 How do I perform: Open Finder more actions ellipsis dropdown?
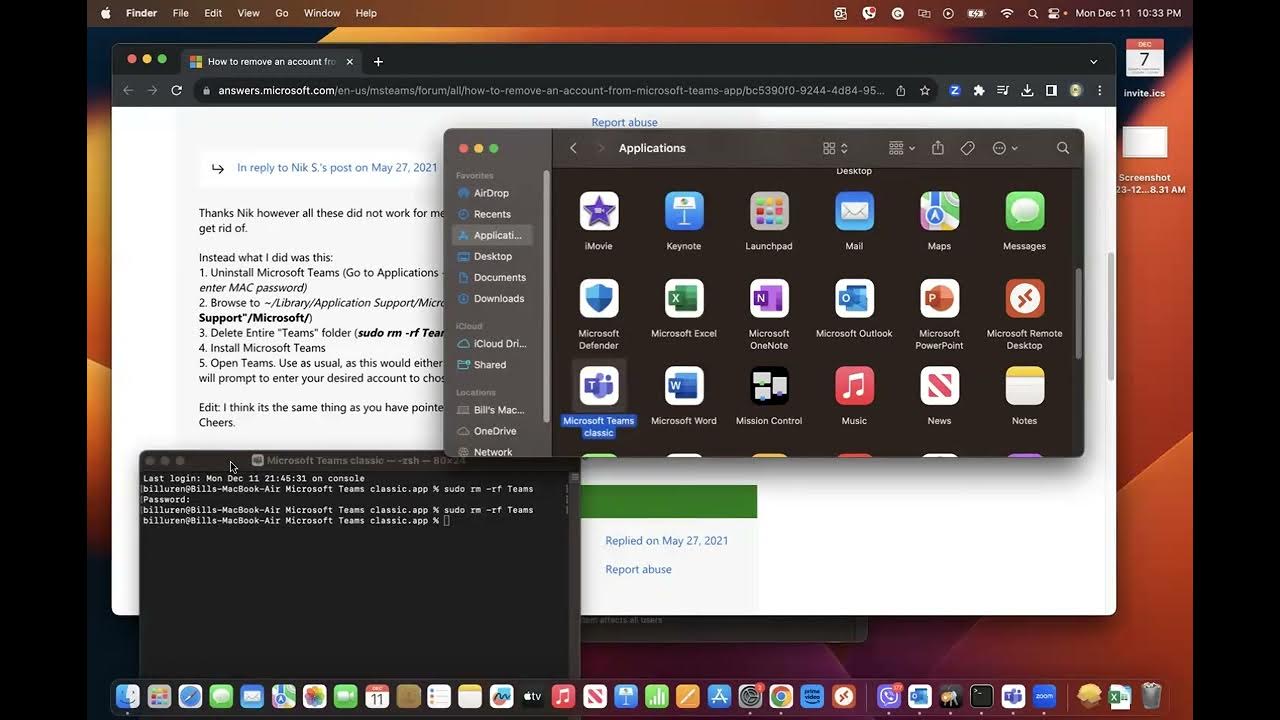tap(1005, 148)
